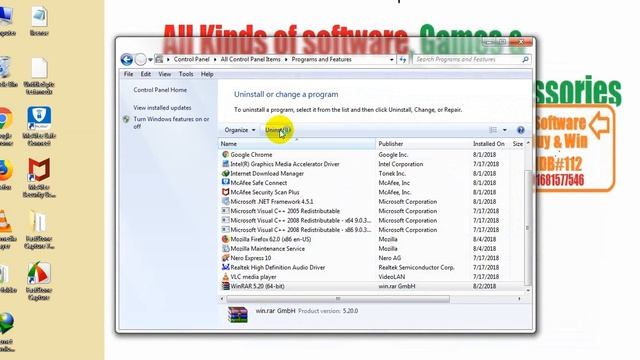Open the View menu
The width and height of the screenshot is (640, 360).
(164, 74)
